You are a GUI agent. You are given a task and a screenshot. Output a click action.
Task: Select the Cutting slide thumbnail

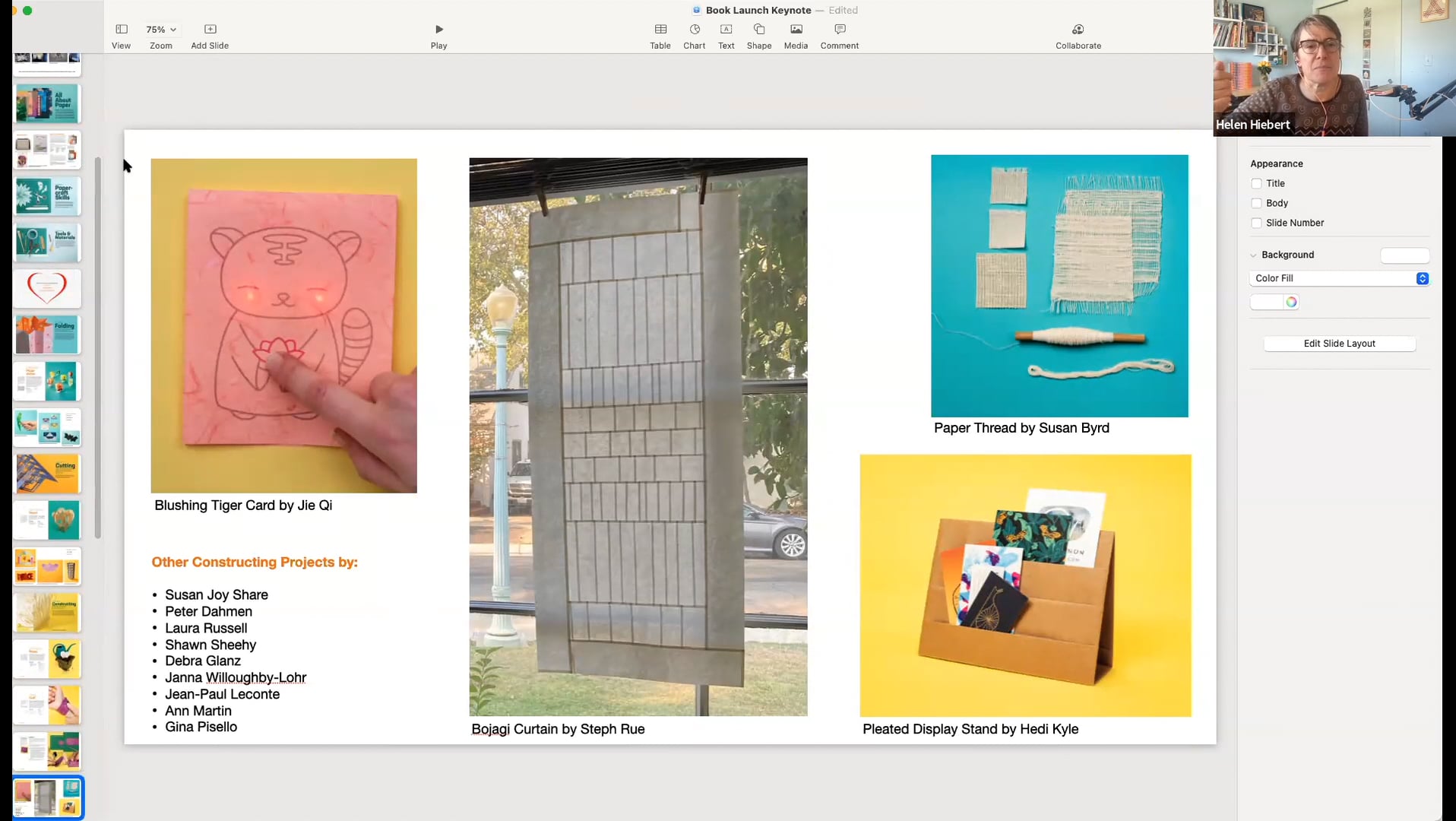(x=47, y=474)
